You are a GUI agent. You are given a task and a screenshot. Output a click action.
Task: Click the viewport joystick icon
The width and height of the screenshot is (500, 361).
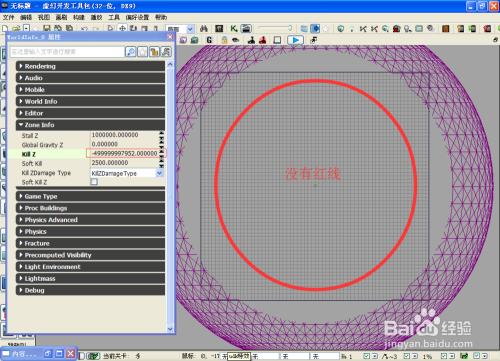coord(251,40)
